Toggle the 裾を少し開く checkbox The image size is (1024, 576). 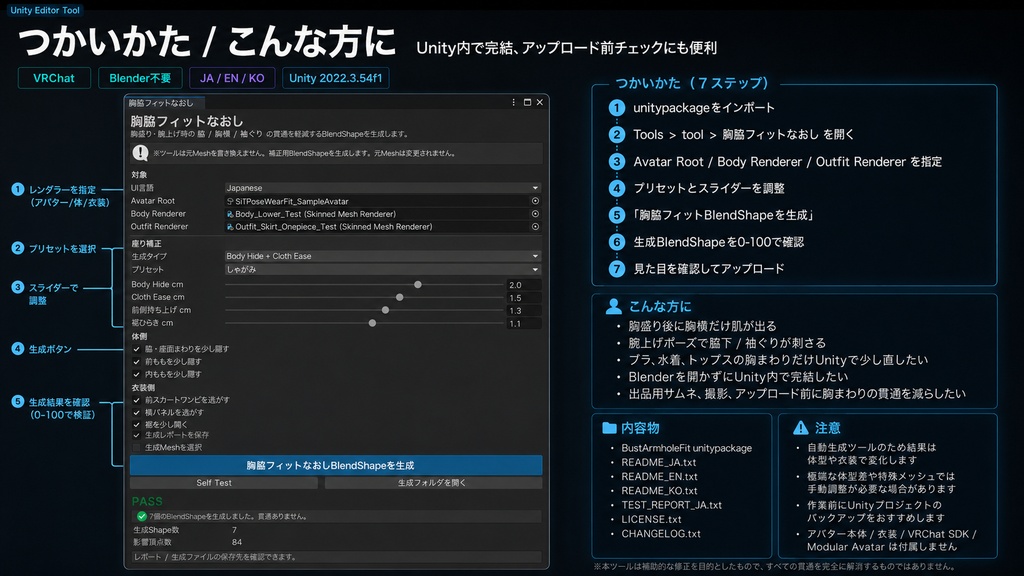click(136, 424)
